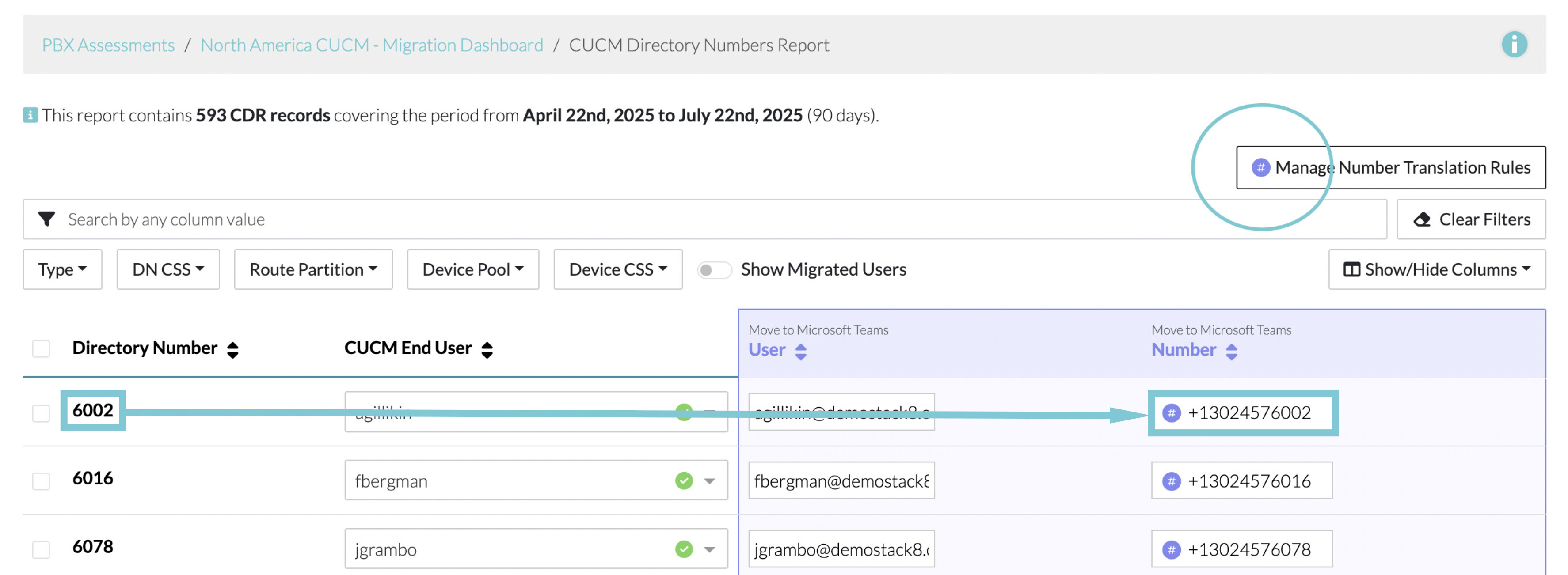Select the checkbox for directory number 6016
1568x575 pixels.
pyautogui.click(x=41, y=481)
